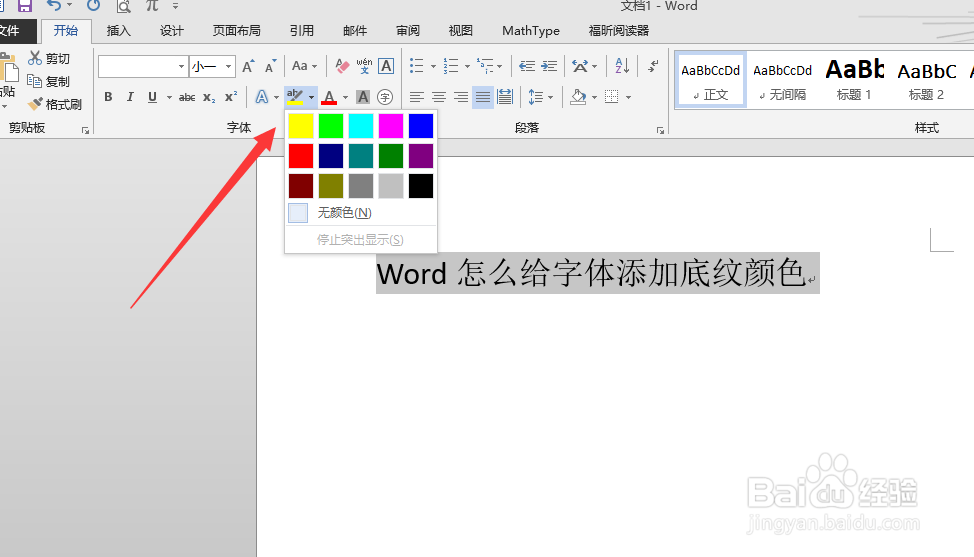The height and width of the screenshot is (557, 974).
Task: Click the numbered list icon
Action: pyautogui.click(x=451, y=66)
